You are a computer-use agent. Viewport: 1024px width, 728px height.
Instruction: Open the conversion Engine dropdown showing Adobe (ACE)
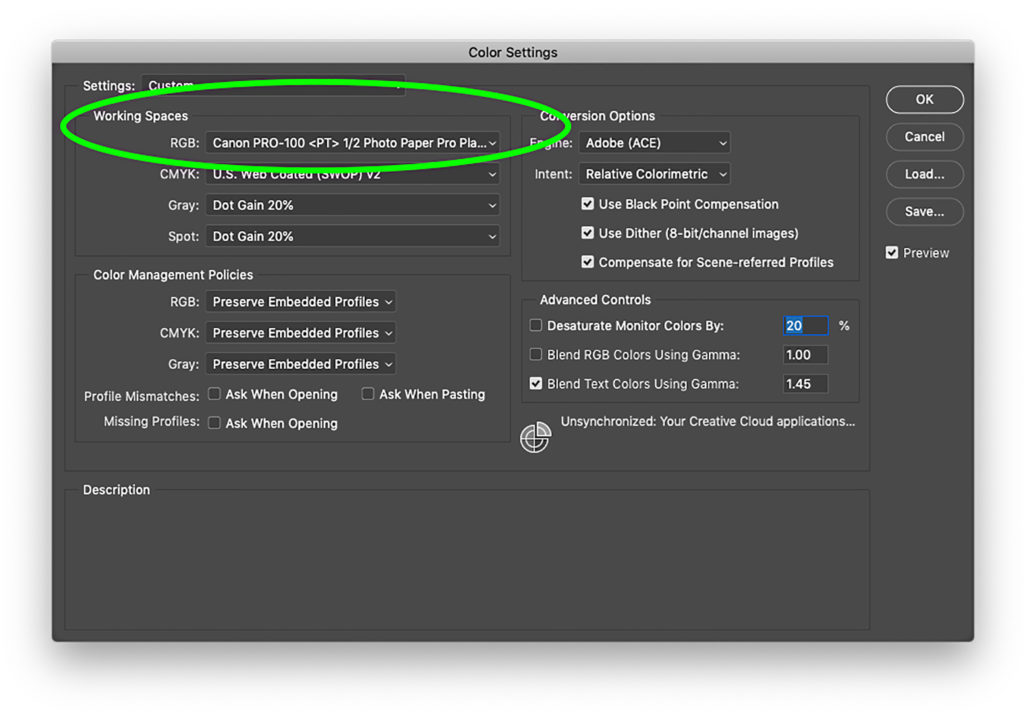654,142
